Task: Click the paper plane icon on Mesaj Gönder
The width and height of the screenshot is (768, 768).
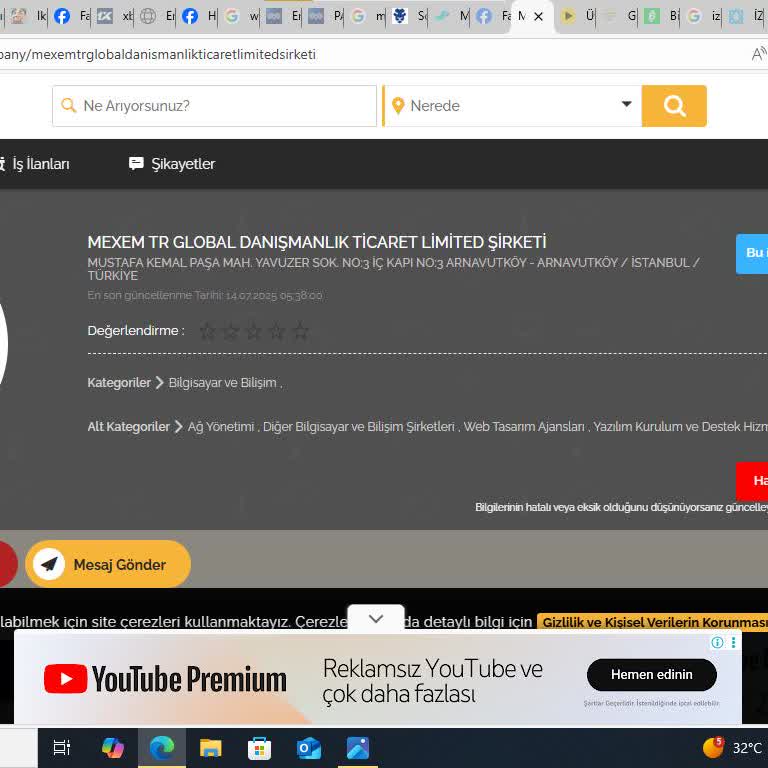Action: (x=49, y=565)
